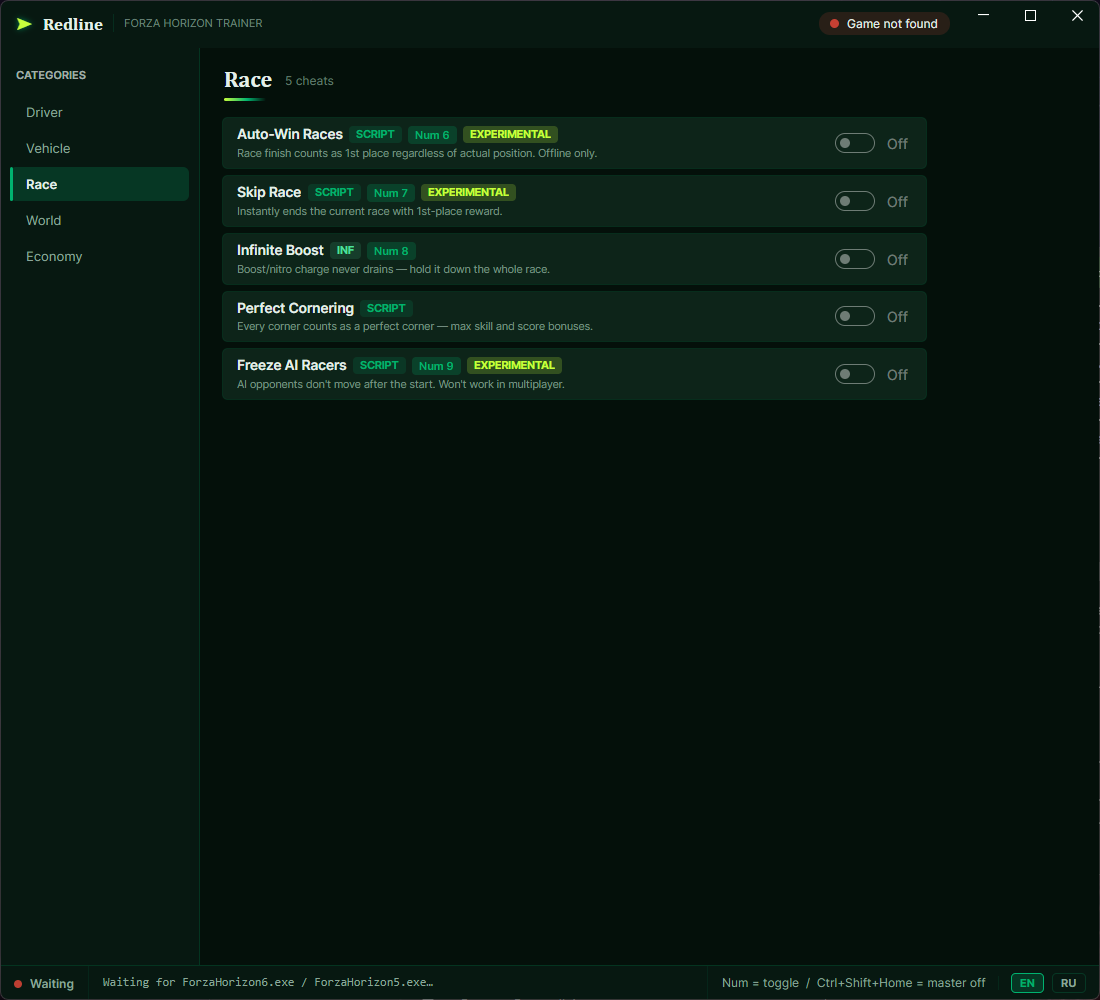This screenshot has width=1100, height=1000.
Task: Open the Economy category
Action: click(100, 256)
